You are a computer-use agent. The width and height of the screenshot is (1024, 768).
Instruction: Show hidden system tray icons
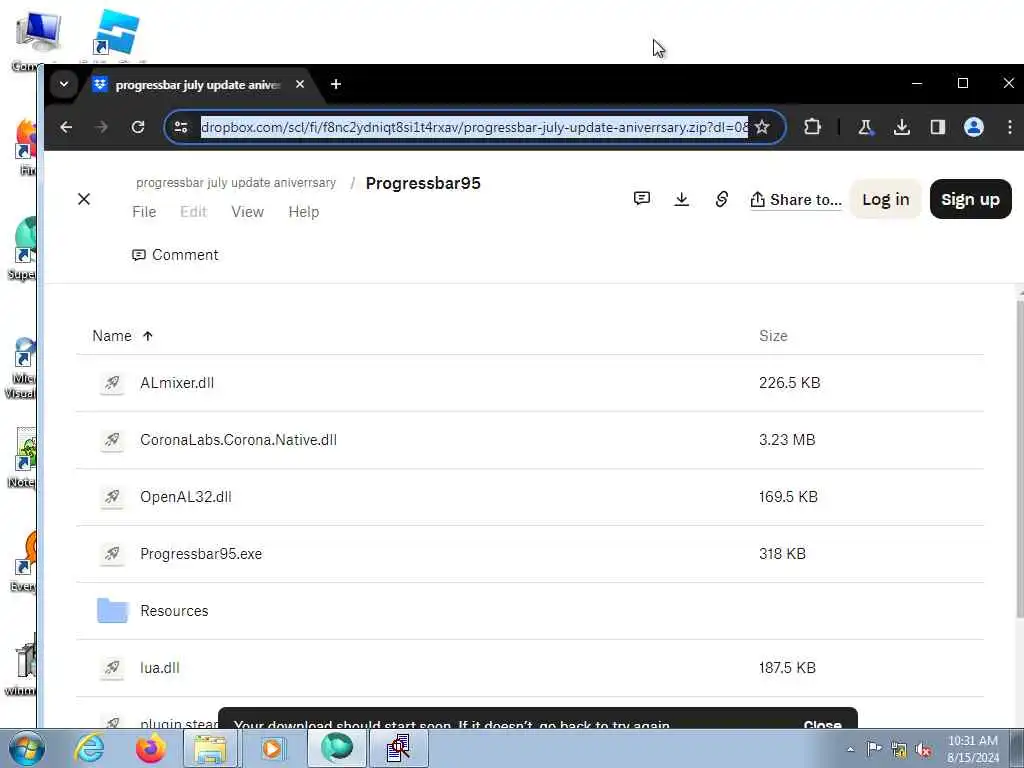tap(850, 750)
